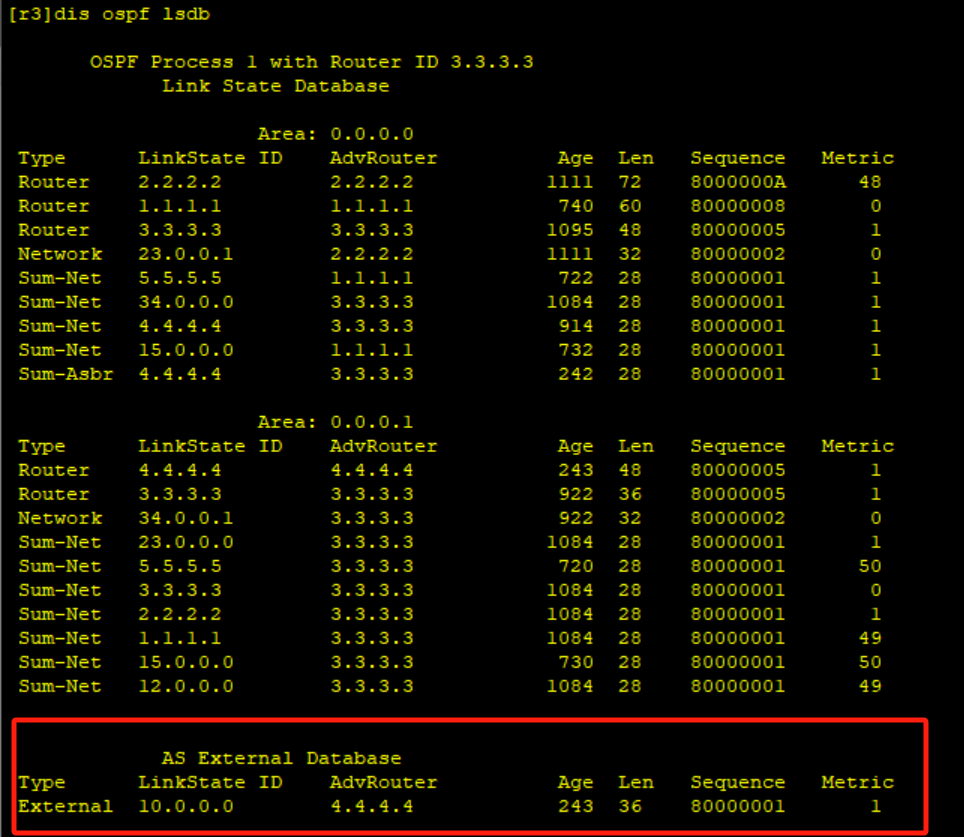Screen dimensions: 964x837
Task: Click length value '72'
Action: click(x=630, y=182)
